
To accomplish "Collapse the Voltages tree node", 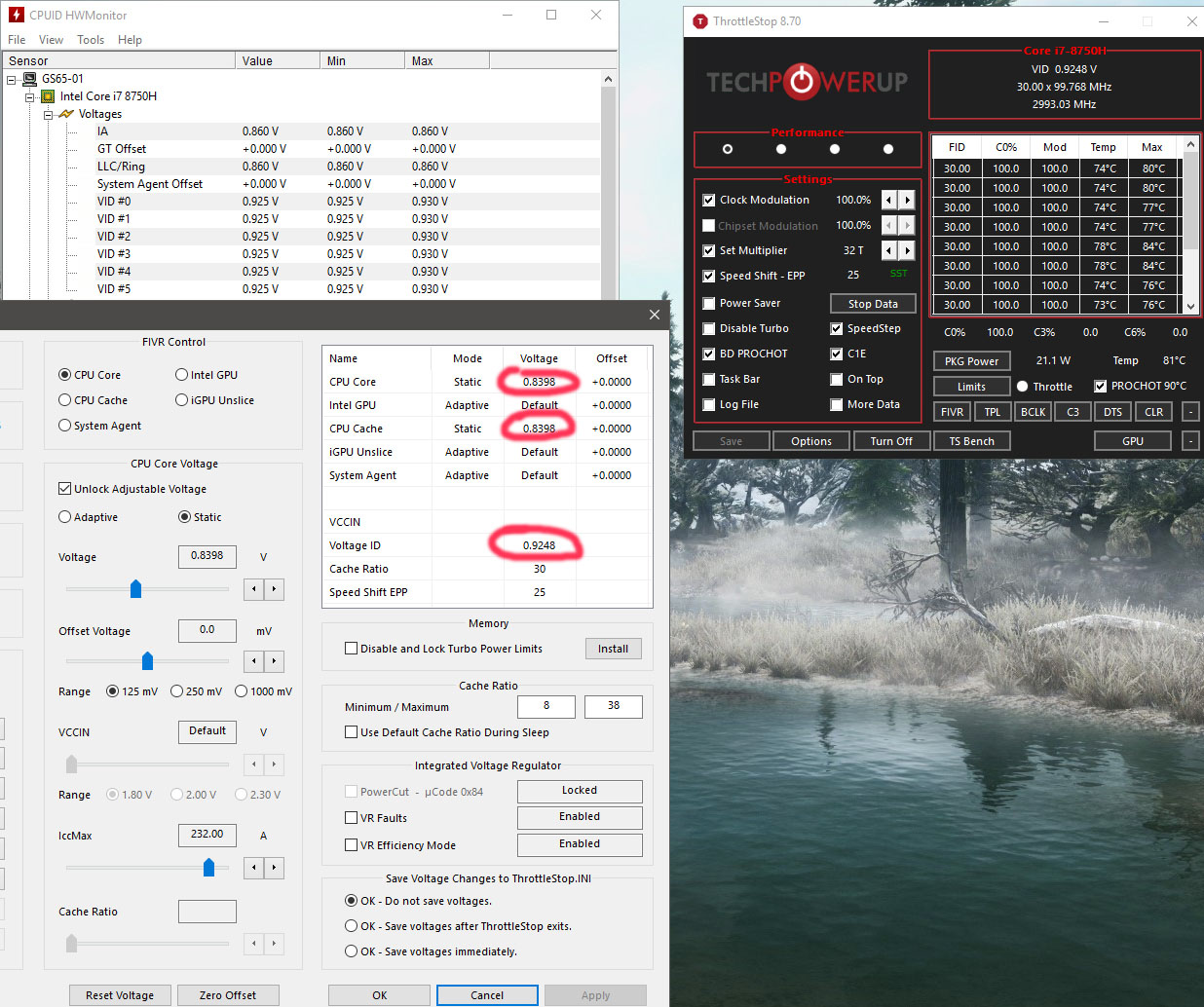I will point(47,114).
